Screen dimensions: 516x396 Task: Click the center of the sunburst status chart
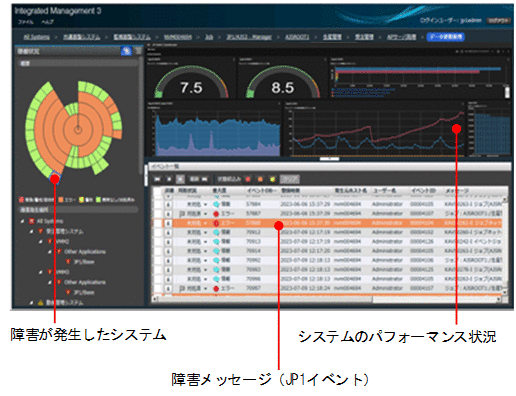[x=78, y=129]
